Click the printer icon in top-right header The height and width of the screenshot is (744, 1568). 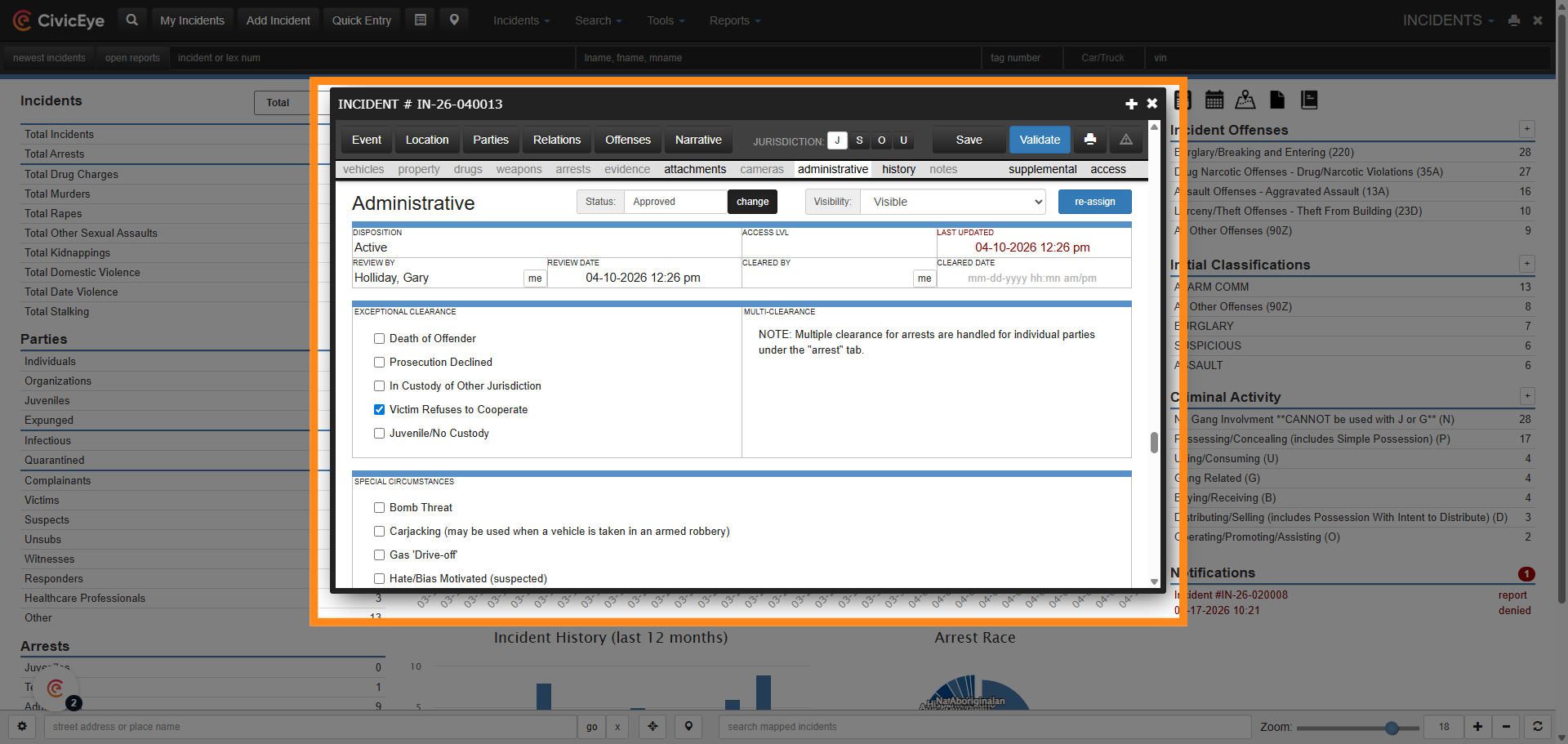pyautogui.click(x=1514, y=20)
